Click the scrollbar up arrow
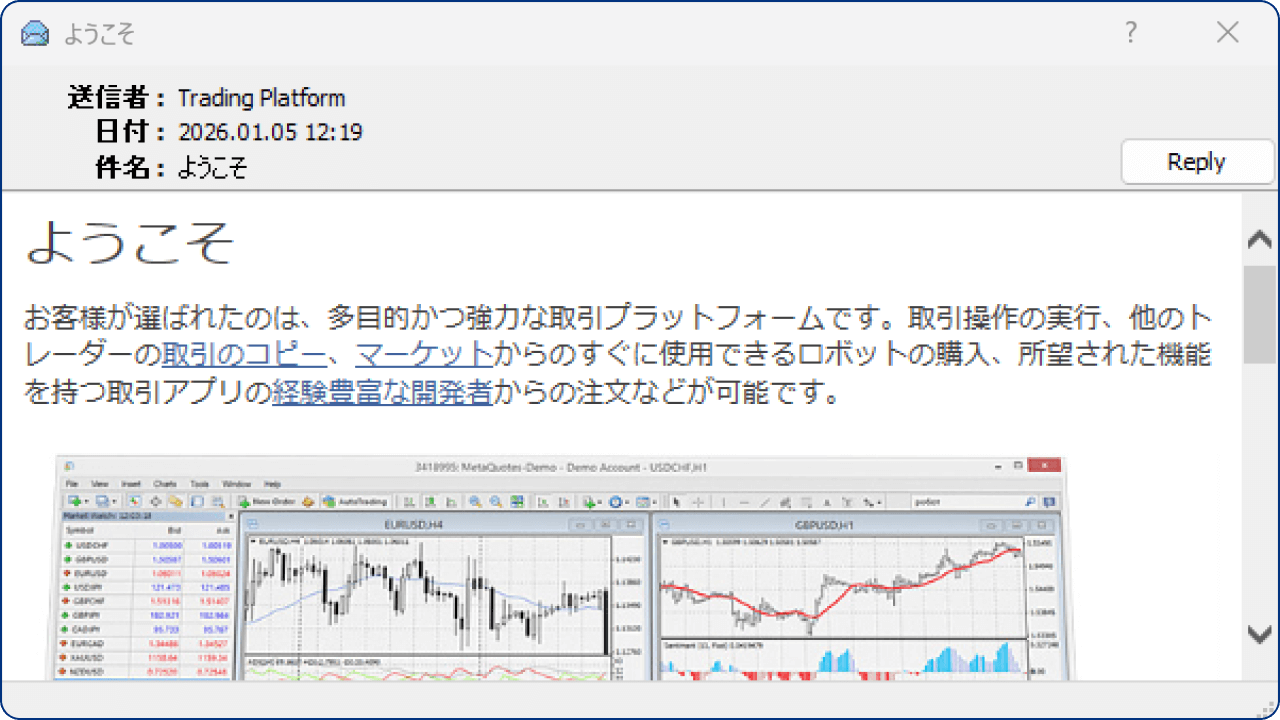Image resolution: width=1280 pixels, height=720 pixels. [1260, 239]
